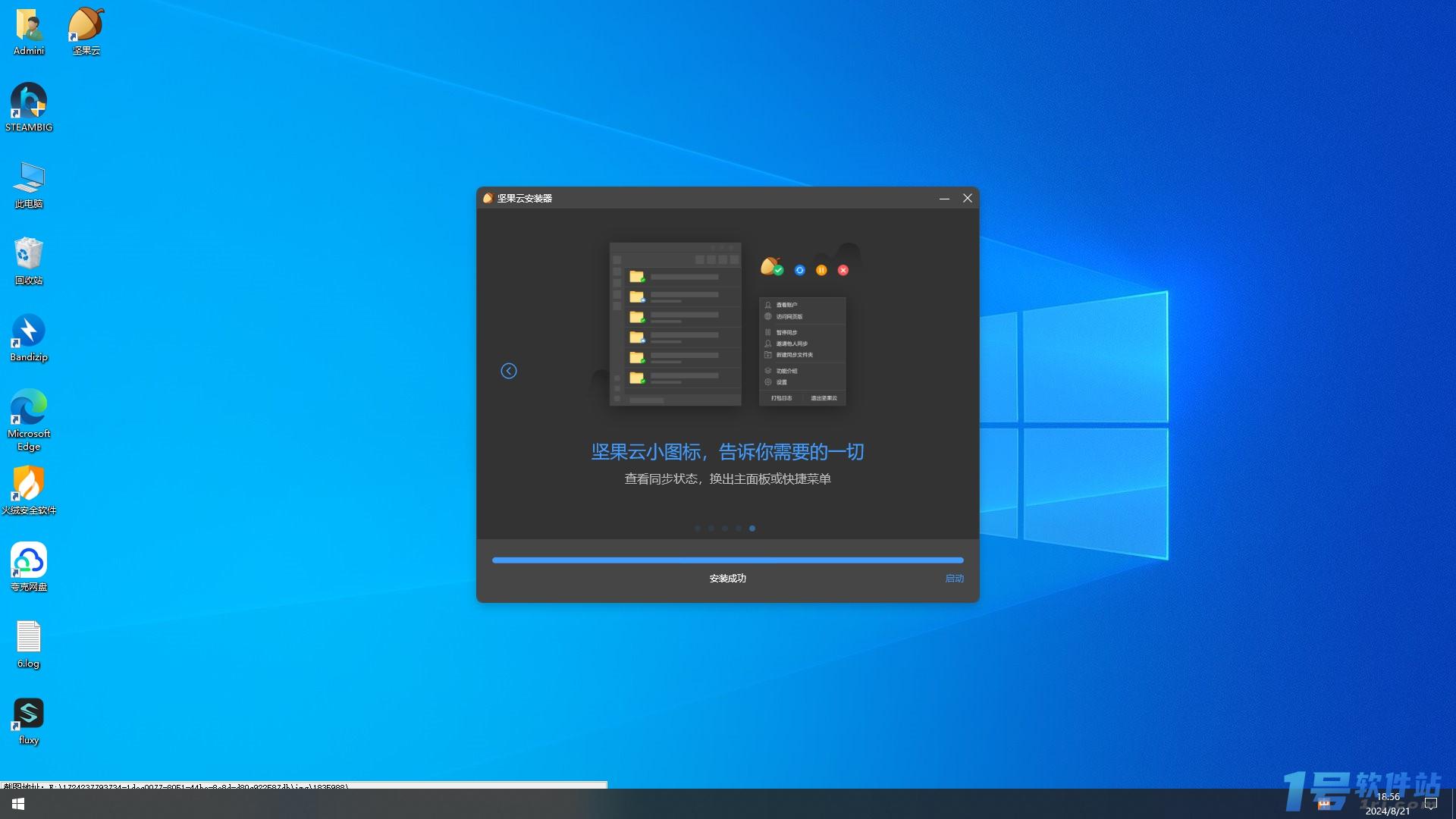Click the 坚果云 acorn icon in installer title bar

[488, 198]
